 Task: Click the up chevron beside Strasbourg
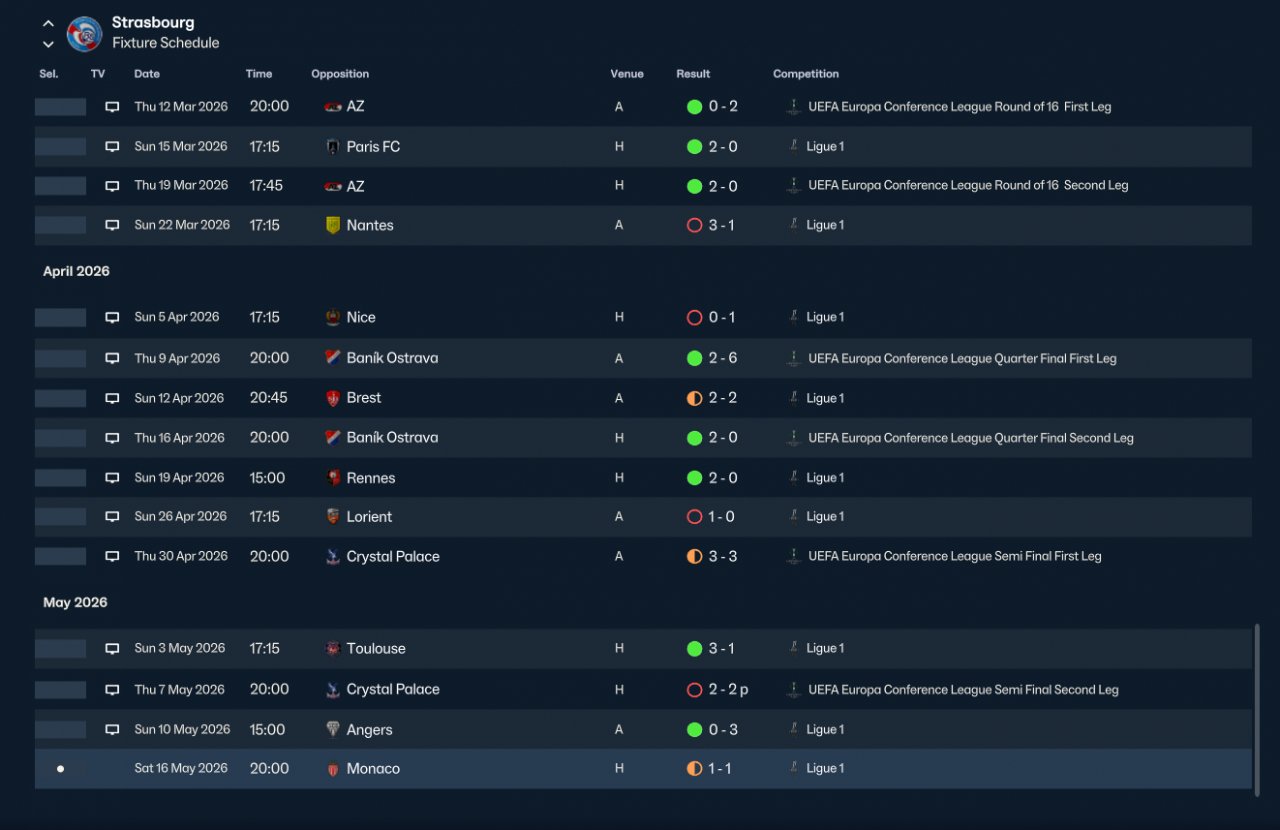pos(48,24)
